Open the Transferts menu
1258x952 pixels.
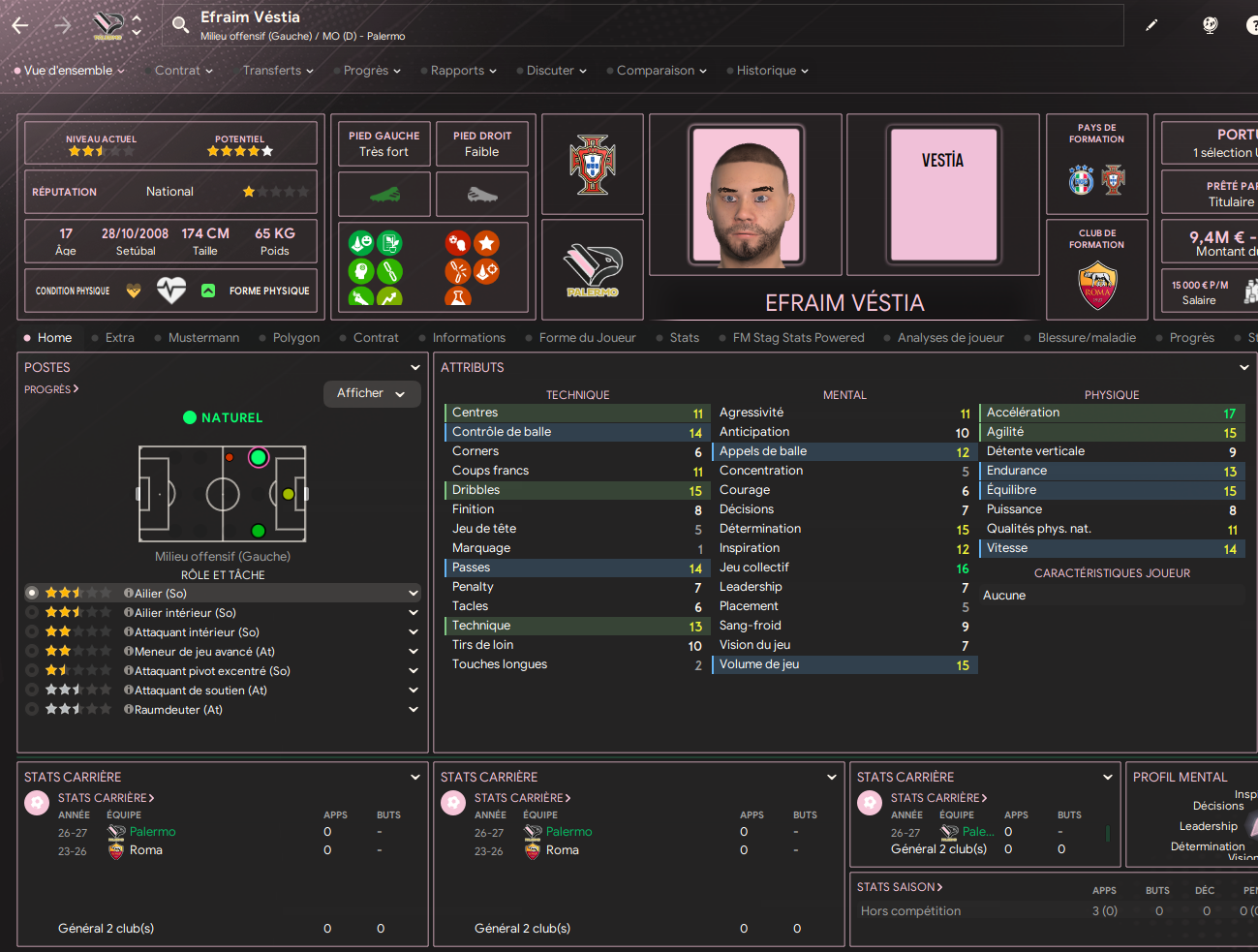278,71
